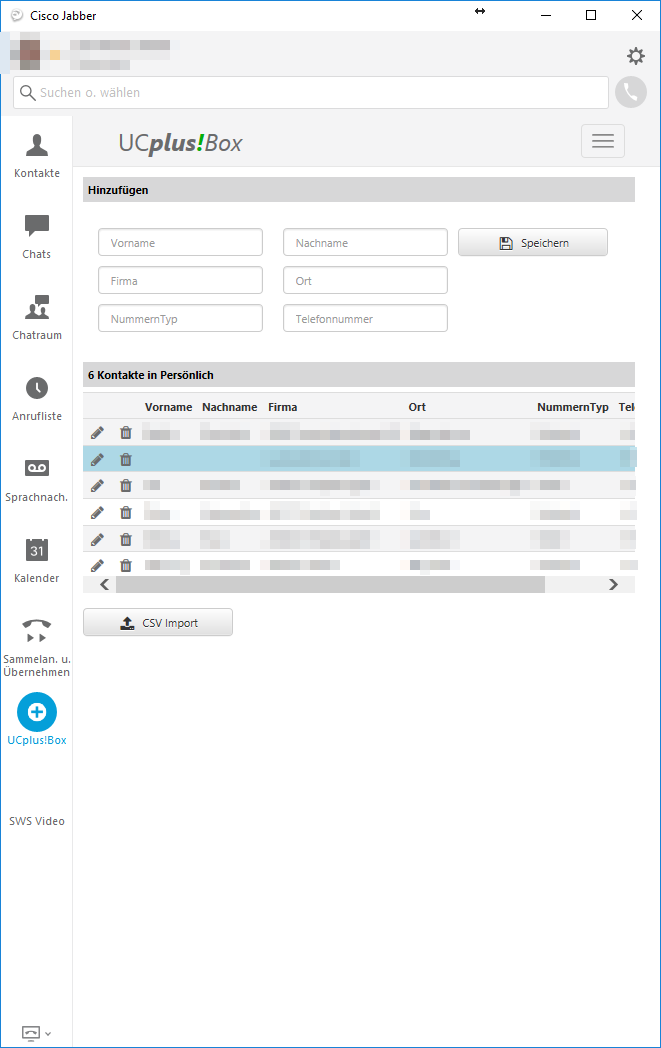Delete the first contact row trash
Image resolution: width=661 pixels, height=1048 pixels.
126,432
